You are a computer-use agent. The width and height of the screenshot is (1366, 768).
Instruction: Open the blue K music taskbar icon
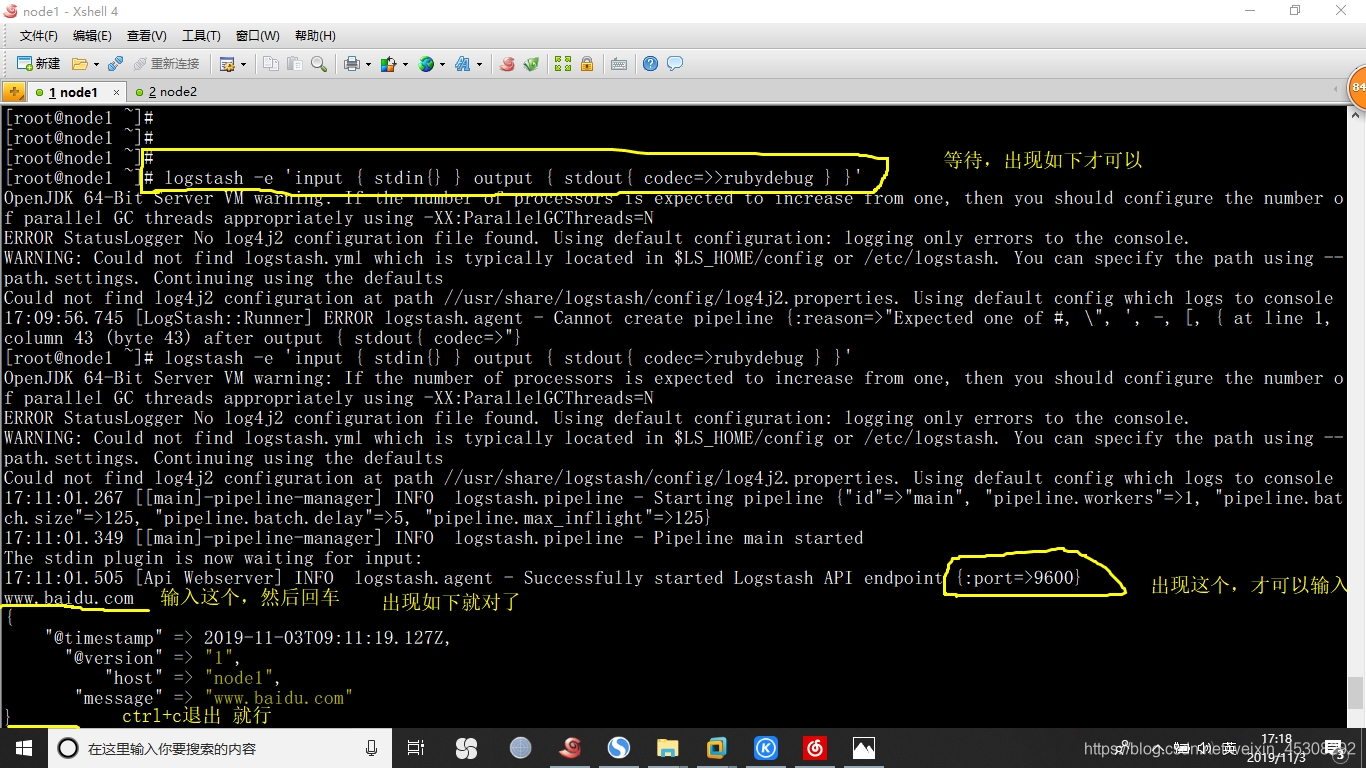pyautogui.click(x=766, y=748)
